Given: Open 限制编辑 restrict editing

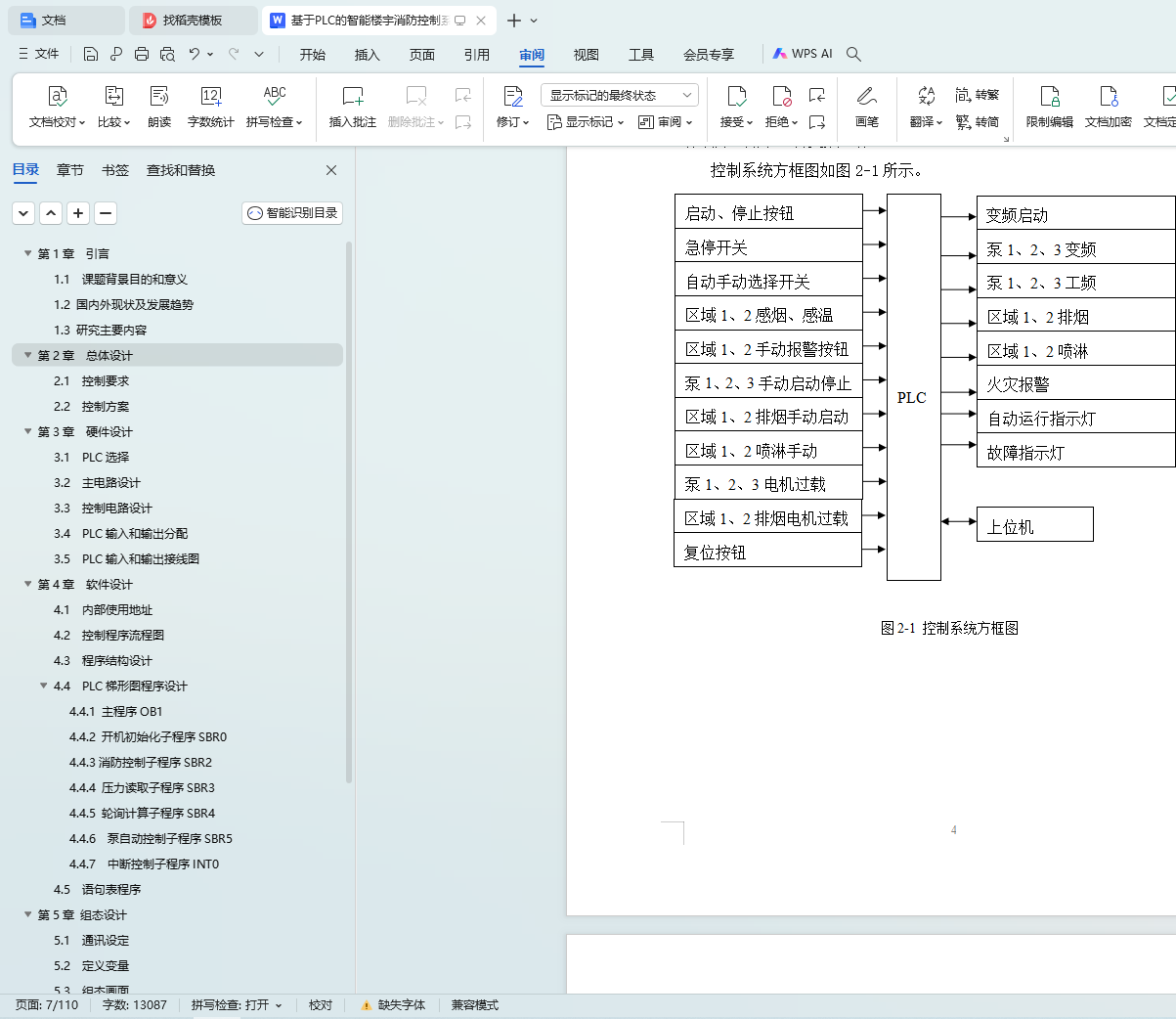Looking at the screenshot, I should pos(1050,107).
